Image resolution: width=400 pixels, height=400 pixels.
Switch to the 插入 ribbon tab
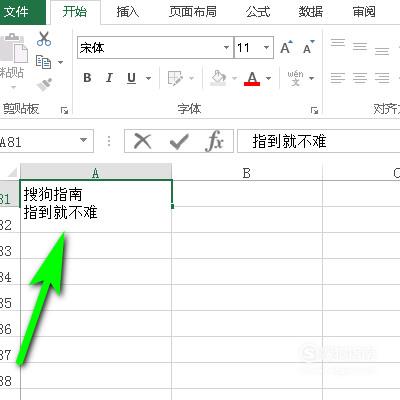coord(128,12)
